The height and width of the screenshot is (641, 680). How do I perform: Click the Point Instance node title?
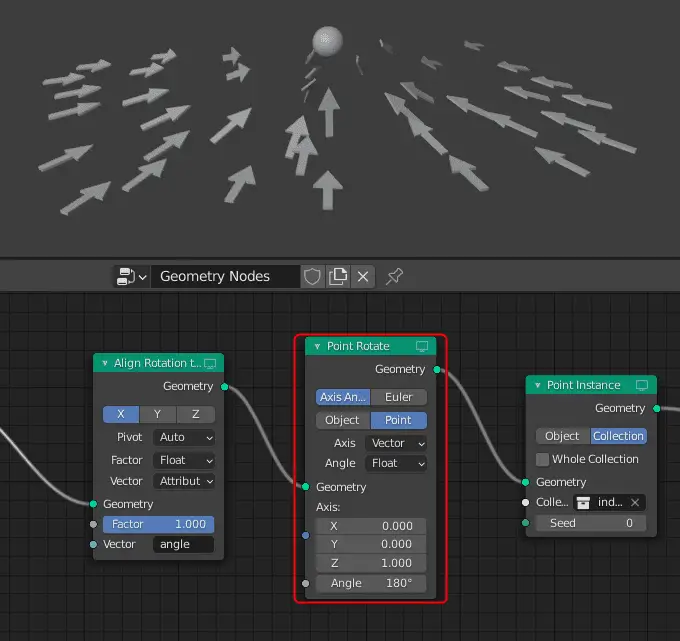(x=584, y=385)
